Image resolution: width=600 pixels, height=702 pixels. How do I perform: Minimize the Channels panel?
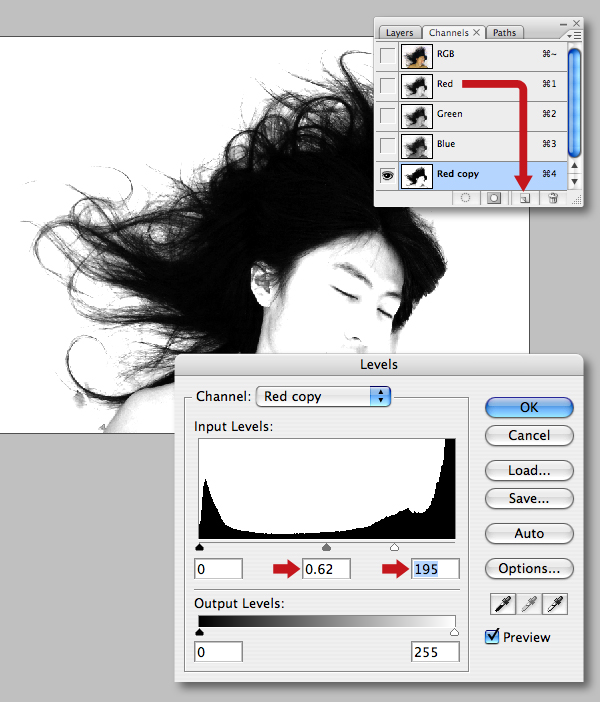coord(563,23)
